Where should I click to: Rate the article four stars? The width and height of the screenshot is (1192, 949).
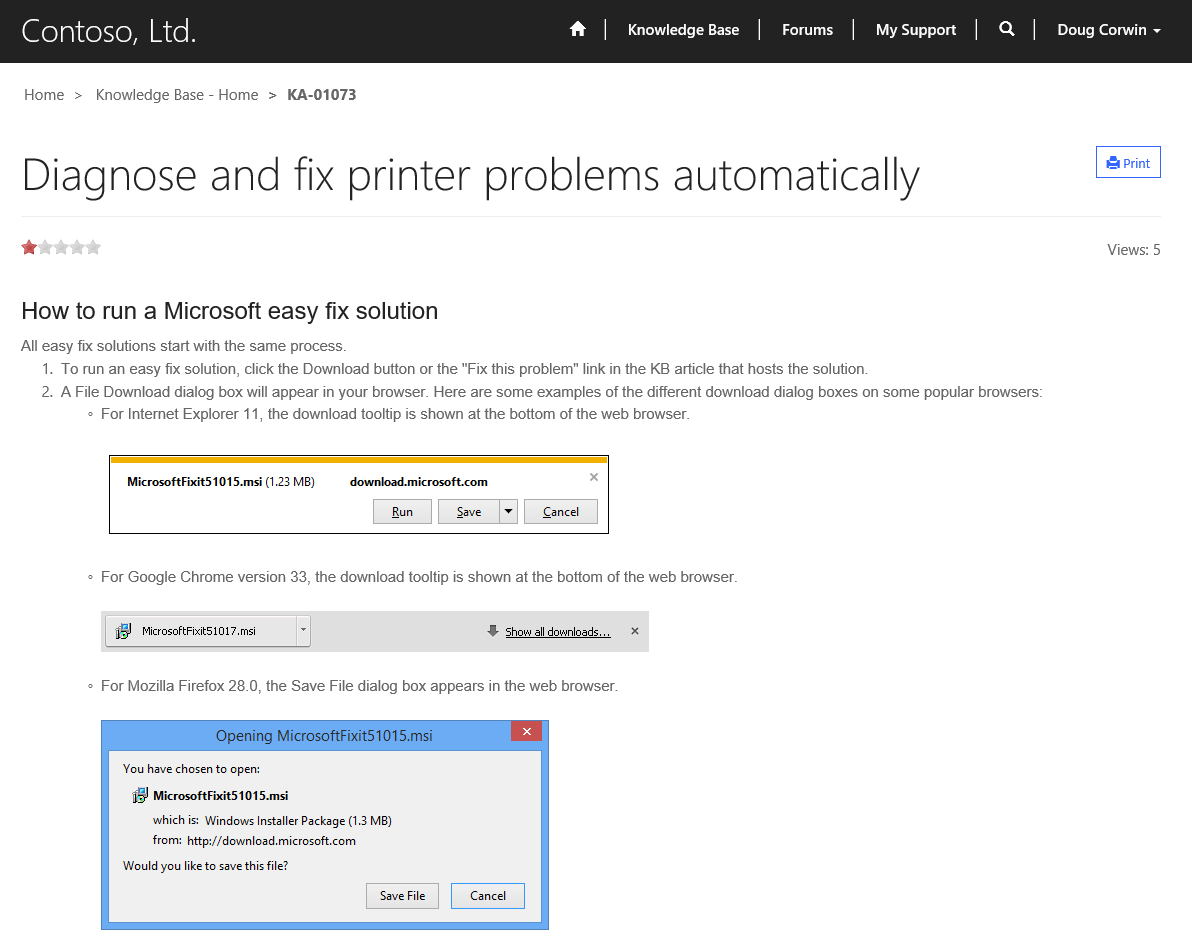[x=78, y=247]
